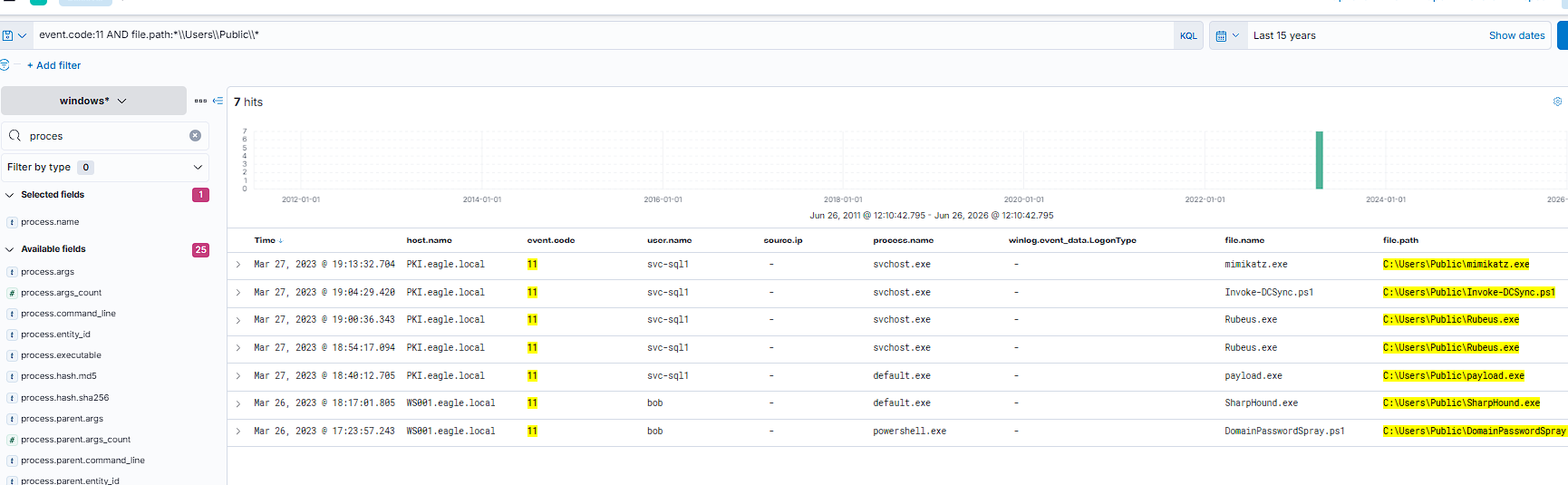Screen dimensions: 1568x485
Task: Click the 7 hits count text
Action: pyautogui.click(x=248, y=102)
